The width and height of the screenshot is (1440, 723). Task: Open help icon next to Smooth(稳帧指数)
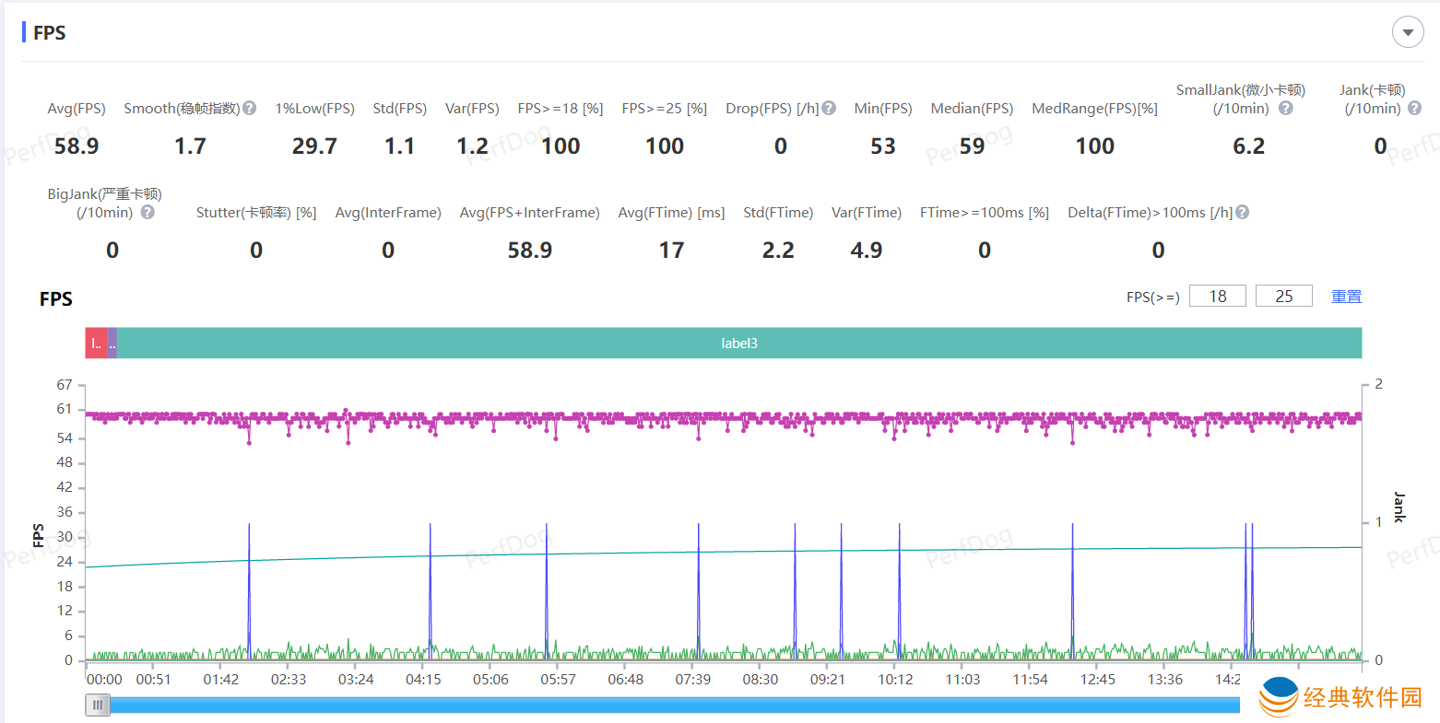(x=249, y=108)
